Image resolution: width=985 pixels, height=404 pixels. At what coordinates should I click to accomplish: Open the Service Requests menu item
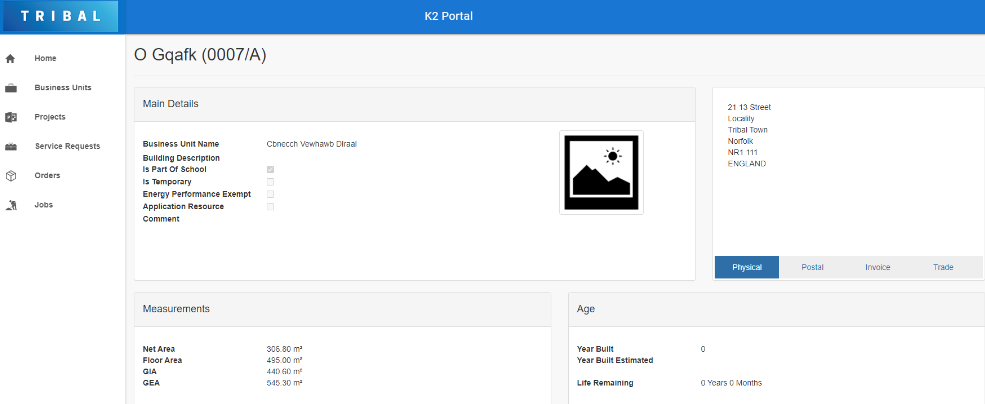[67, 146]
